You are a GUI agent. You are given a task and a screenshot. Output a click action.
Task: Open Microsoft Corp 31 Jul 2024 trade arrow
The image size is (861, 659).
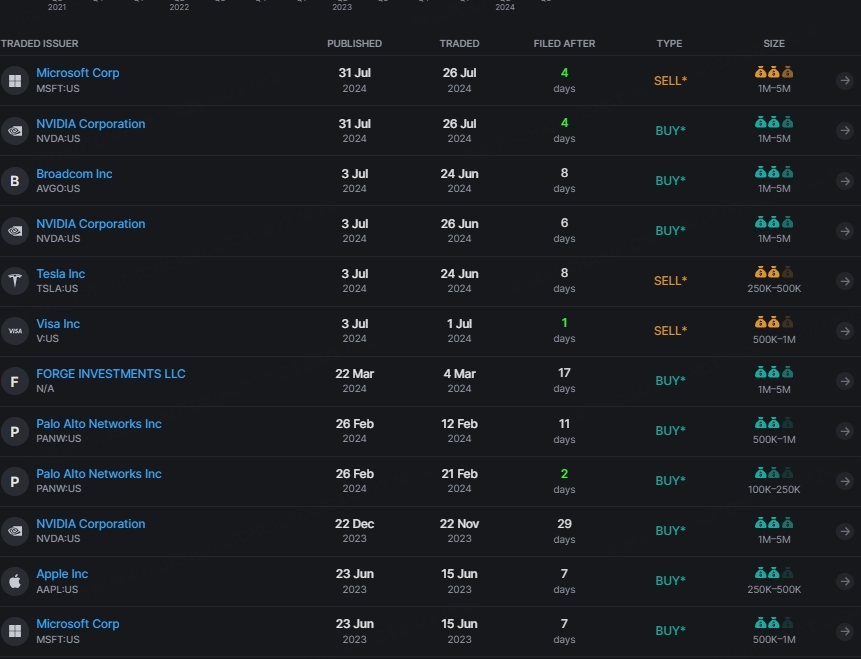pyautogui.click(x=845, y=81)
